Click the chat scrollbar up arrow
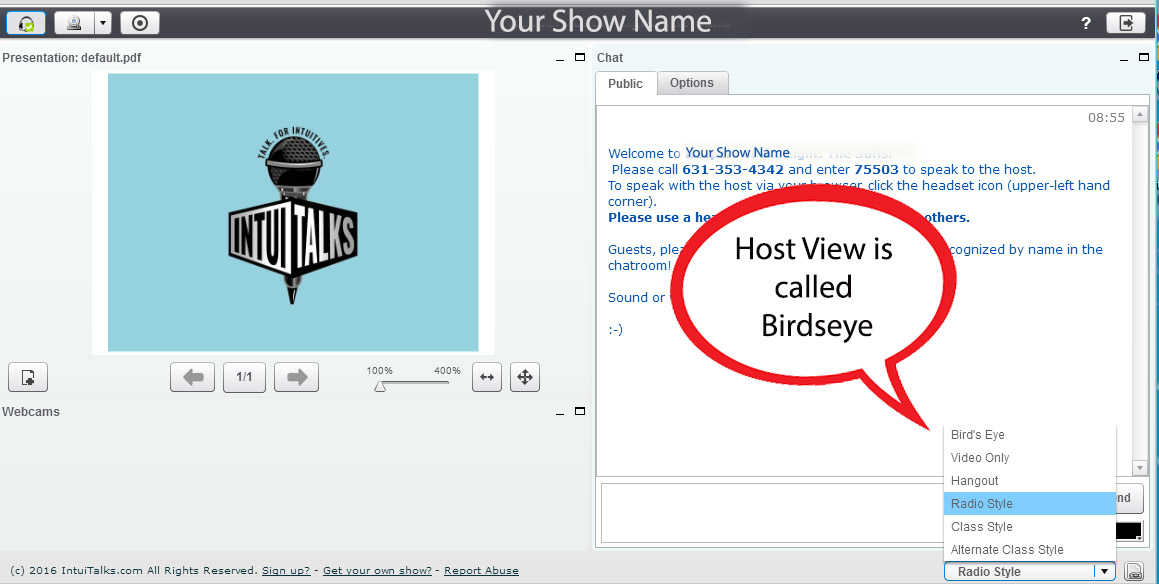Image resolution: width=1159 pixels, height=584 pixels. (x=1139, y=115)
